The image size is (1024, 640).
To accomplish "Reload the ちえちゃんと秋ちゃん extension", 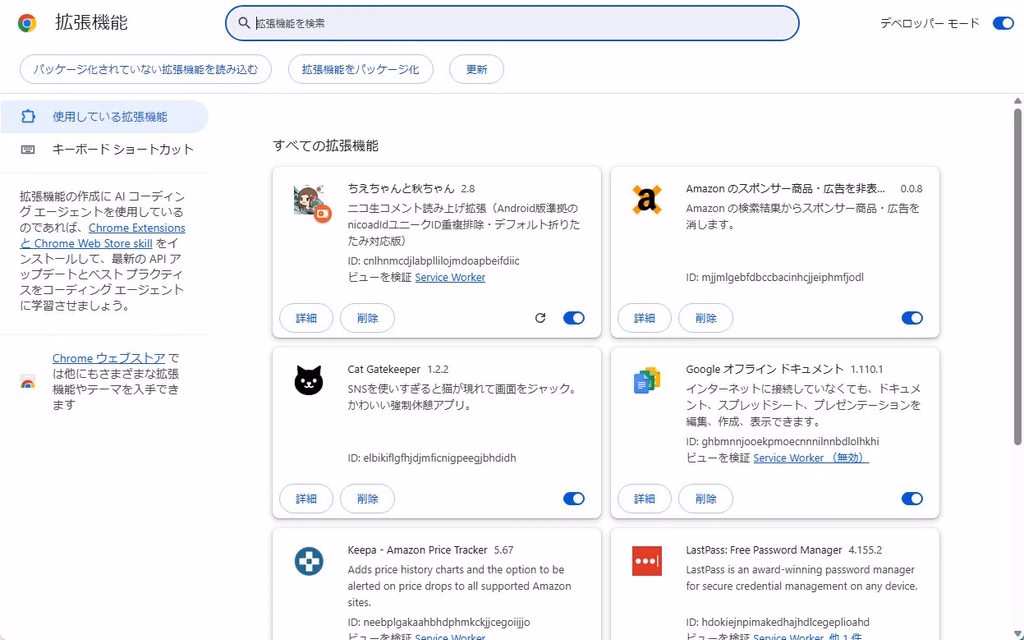I will 540,318.
